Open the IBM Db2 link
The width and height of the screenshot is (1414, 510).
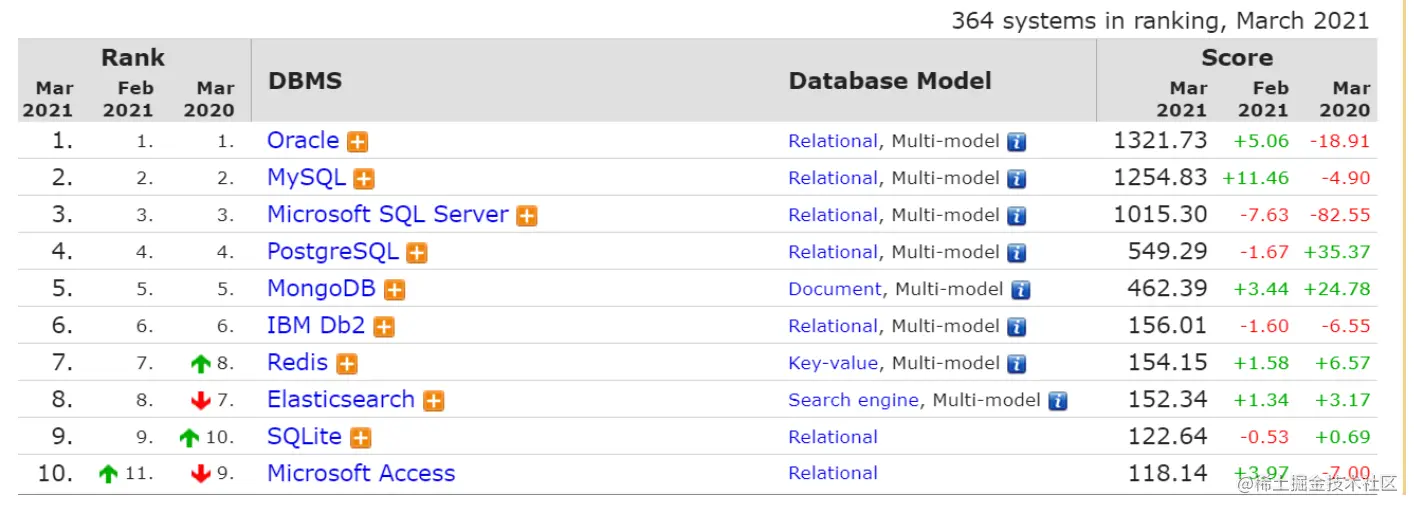click(316, 326)
